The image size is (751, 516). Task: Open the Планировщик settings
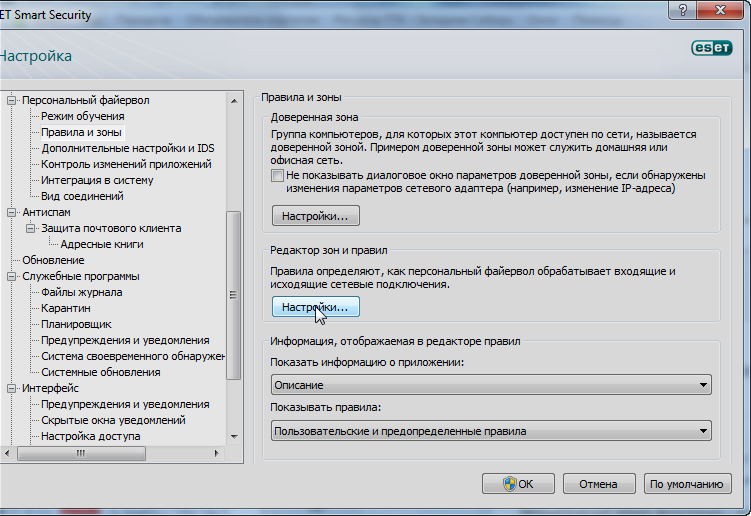click(x=76, y=324)
